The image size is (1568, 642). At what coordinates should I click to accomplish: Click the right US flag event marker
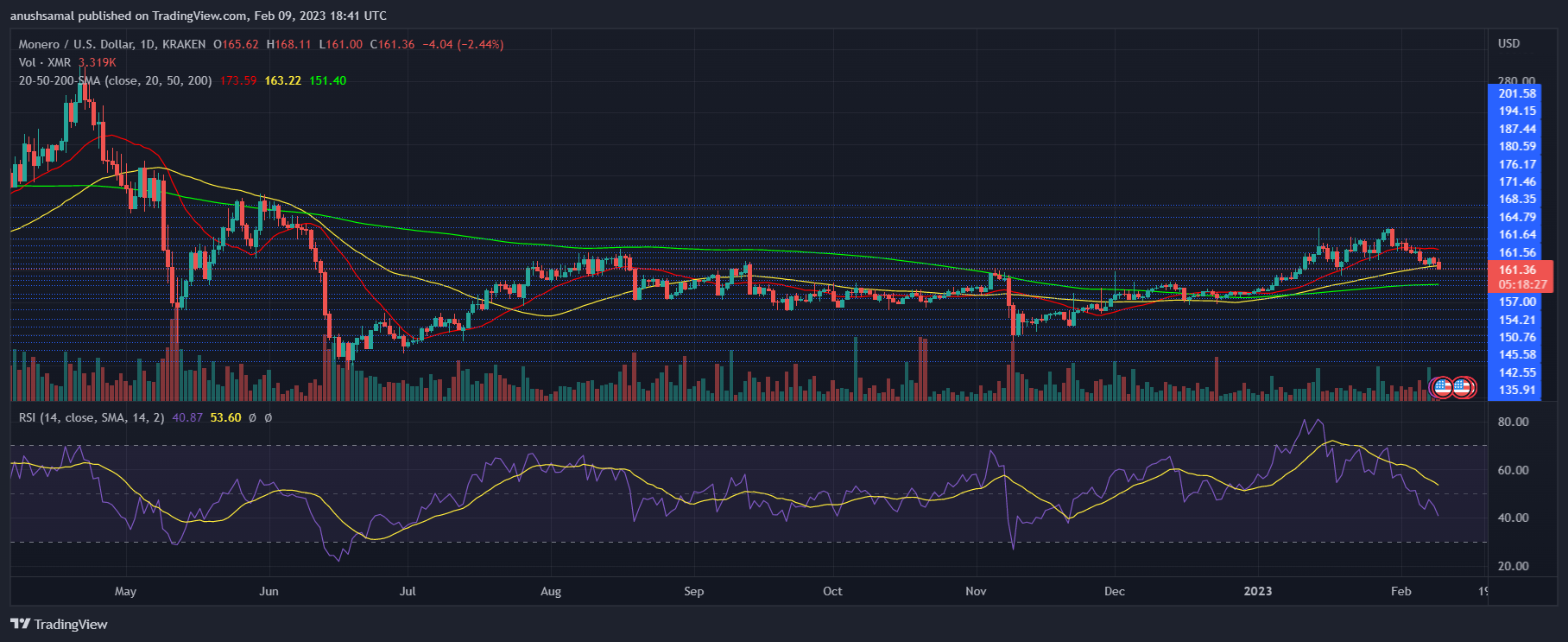point(1463,387)
